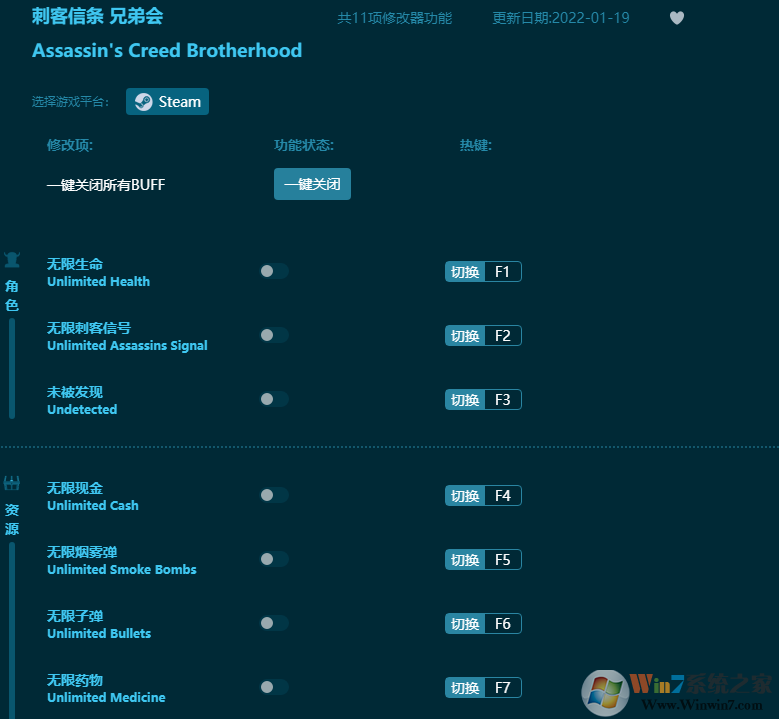Click the 角色 character section helmet icon
The image size is (779, 719).
[x=12, y=259]
